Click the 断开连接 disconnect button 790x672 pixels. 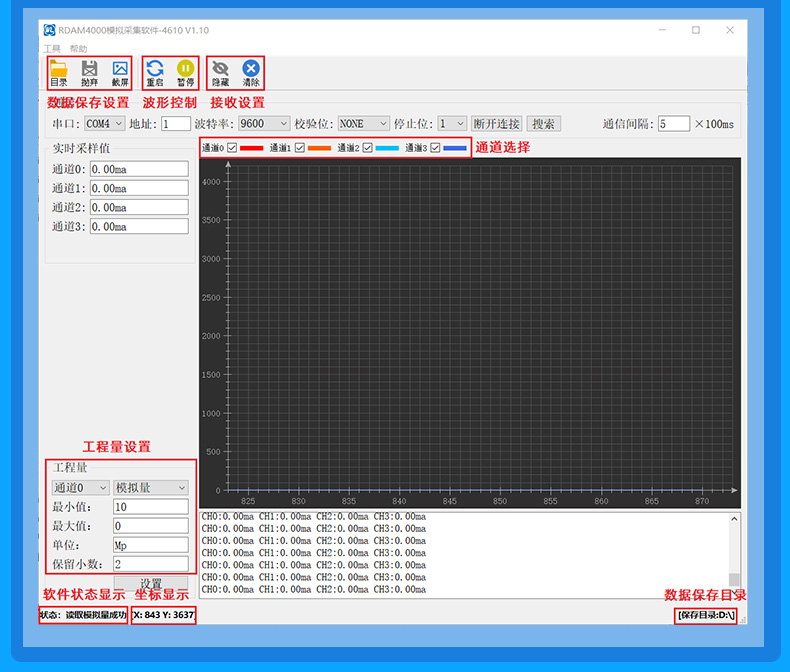(497, 124)
